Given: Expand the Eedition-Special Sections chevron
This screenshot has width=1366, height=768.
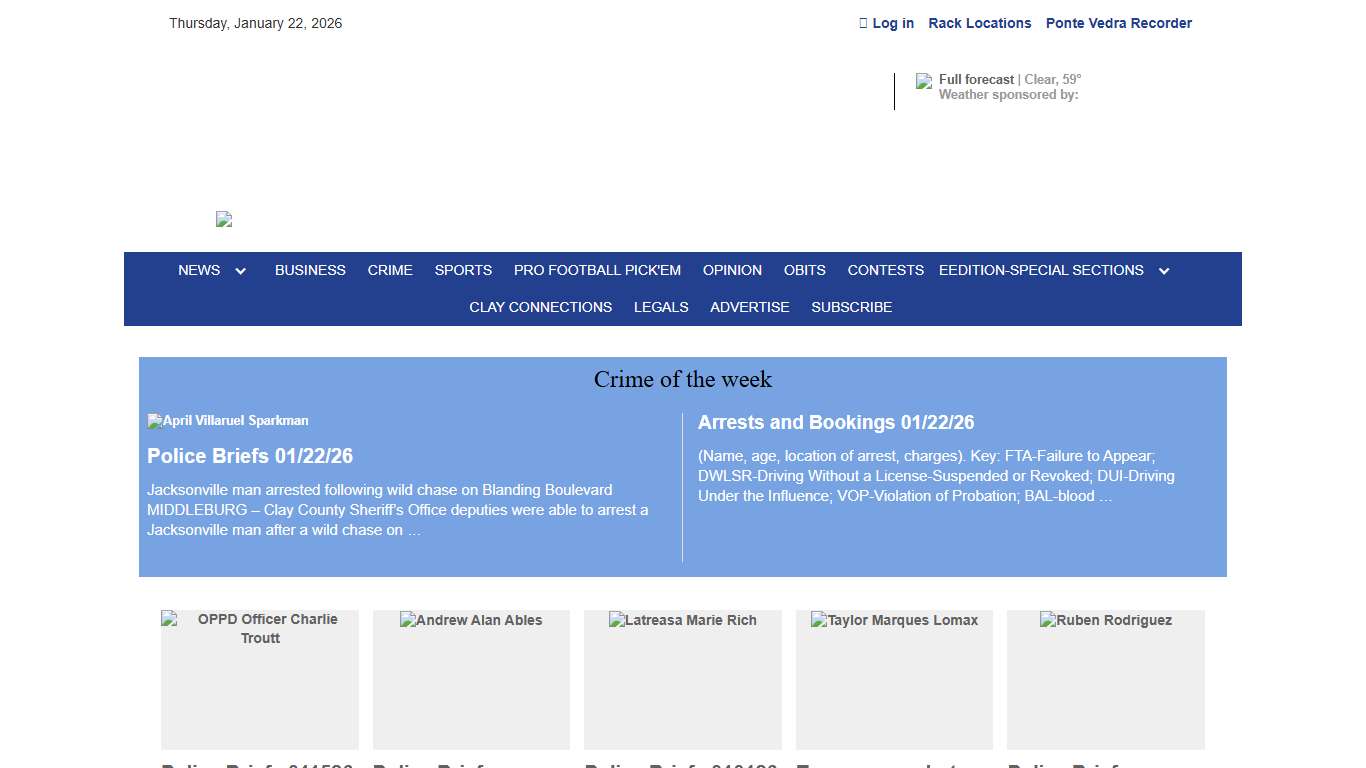Looking at the screenshot, I should [x=1164, y=271].
